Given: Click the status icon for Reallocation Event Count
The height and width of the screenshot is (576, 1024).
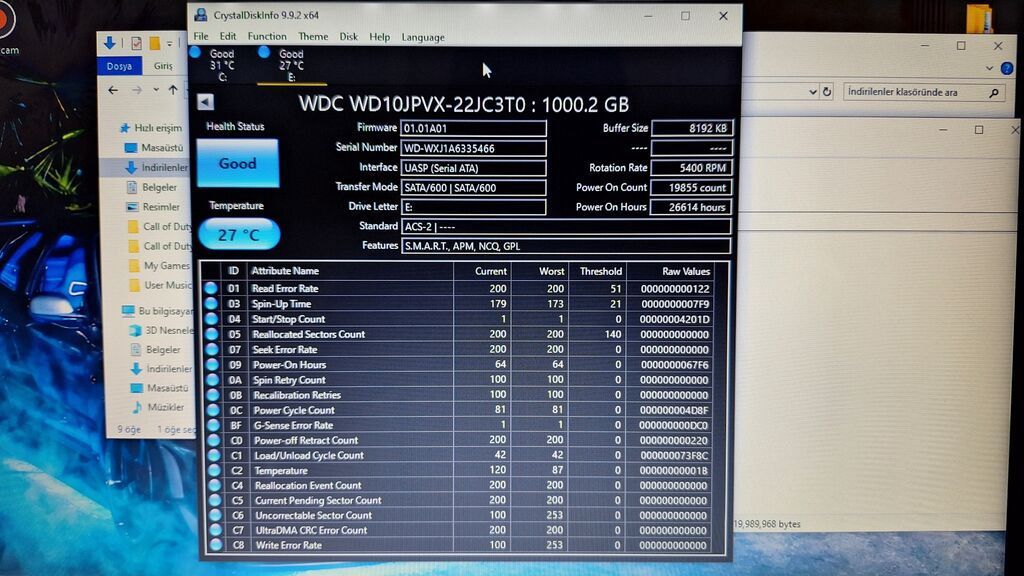Looking at the screenshot, I should pyautogui.click(x=215, y=485).
